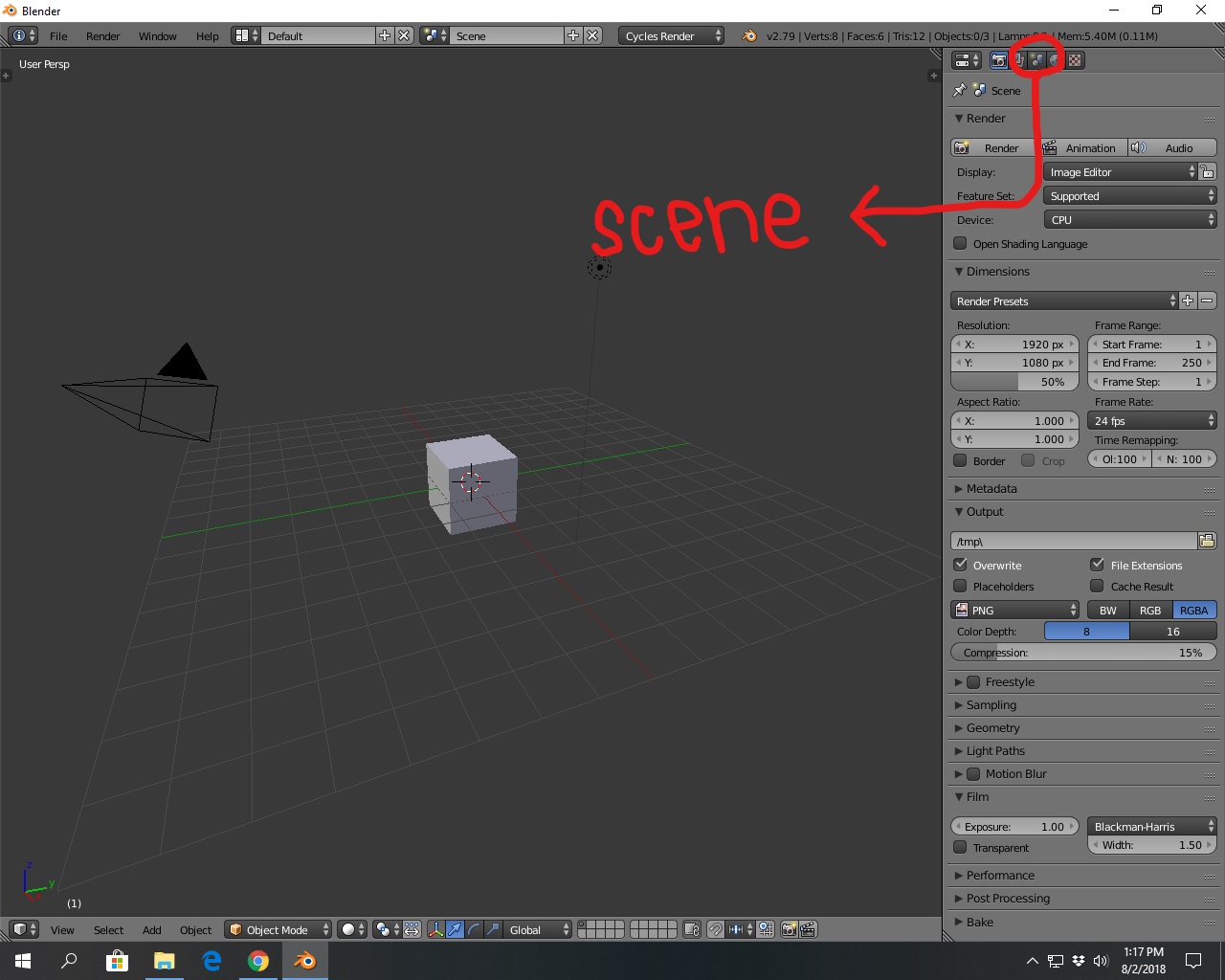Enable the snap magnet icon in viewport header
The image size is (1225, 980).
(x=715, y=929)
